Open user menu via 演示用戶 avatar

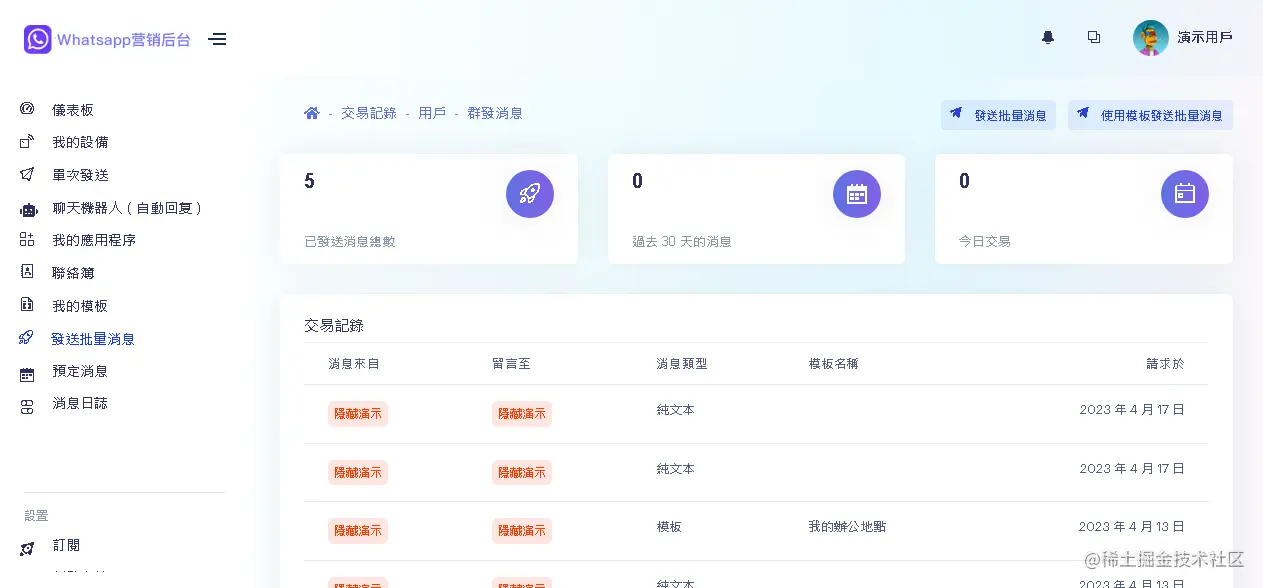1151,38
